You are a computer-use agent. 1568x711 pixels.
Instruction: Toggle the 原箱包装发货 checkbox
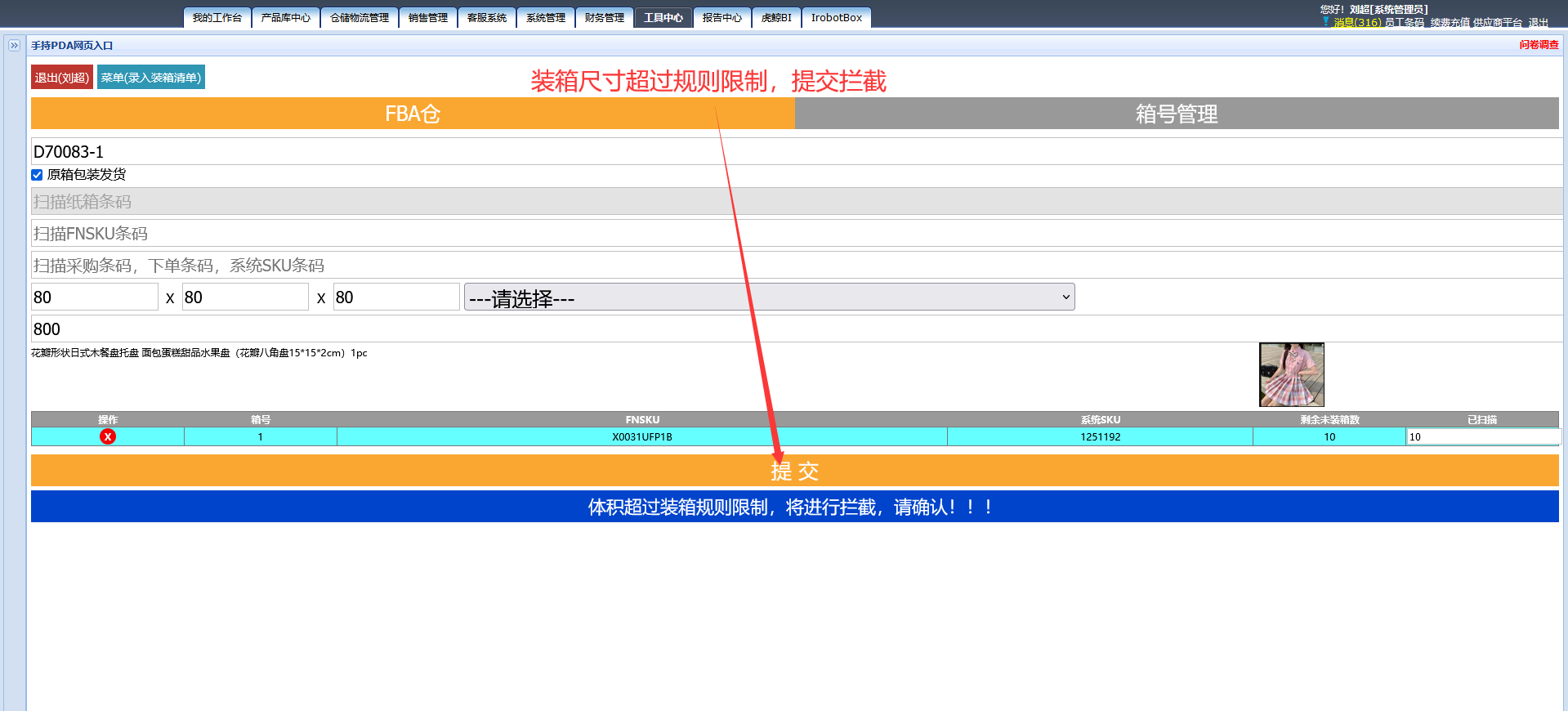pos(37,175)
